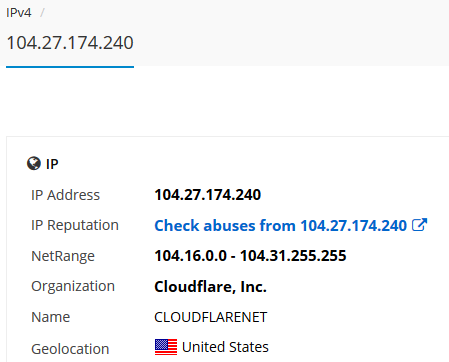Select the bold IP address value 104.27.174.240
449x362 pixels.
[207, 195]
